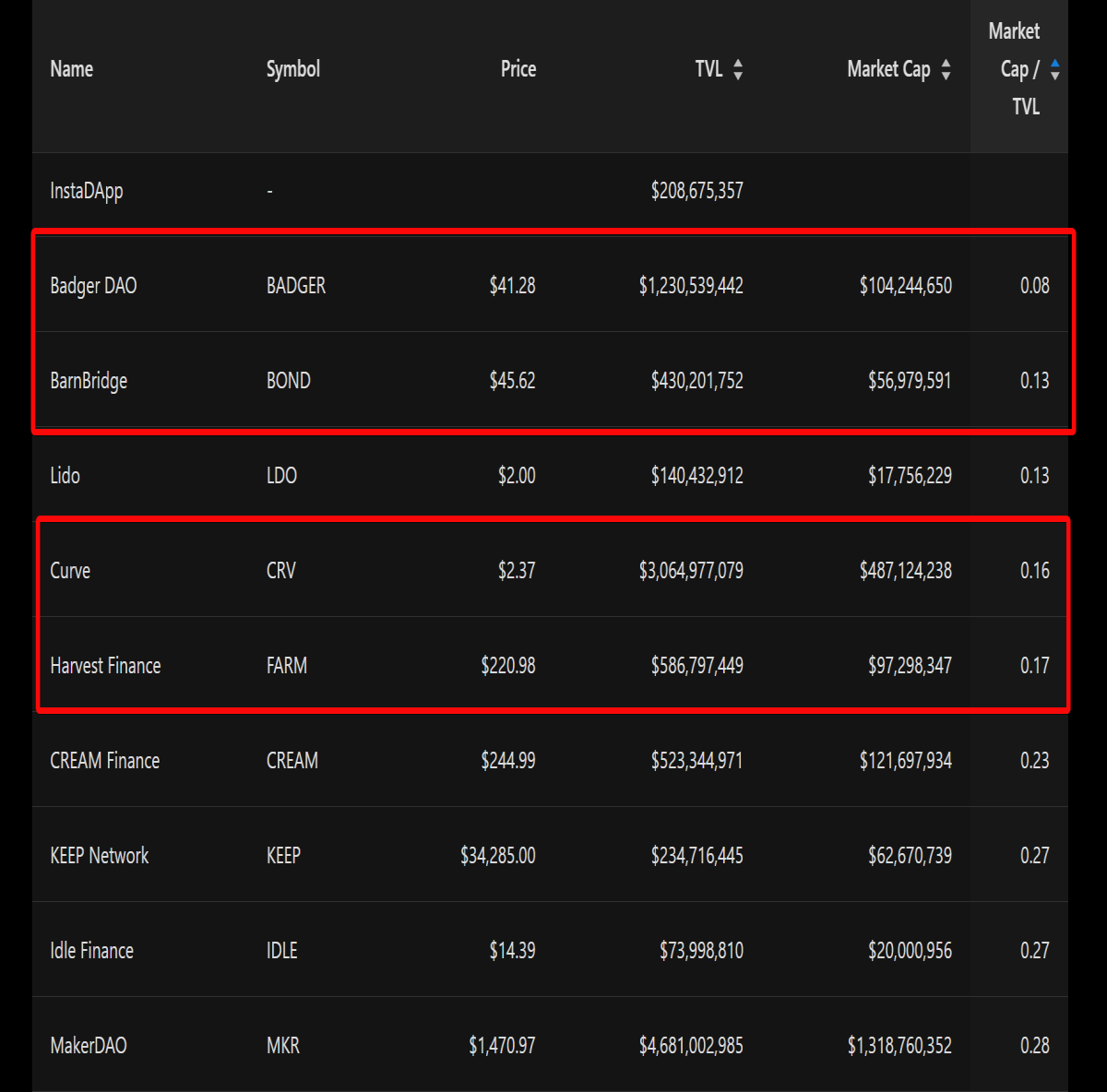Open KEEP Network entry
Image resolution: width=1107 pixels, height=1092 pixels.
[x=100, y=856]
